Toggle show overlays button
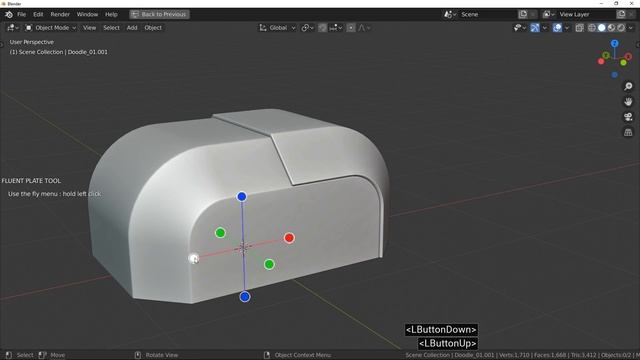 [x=557, y=28]
